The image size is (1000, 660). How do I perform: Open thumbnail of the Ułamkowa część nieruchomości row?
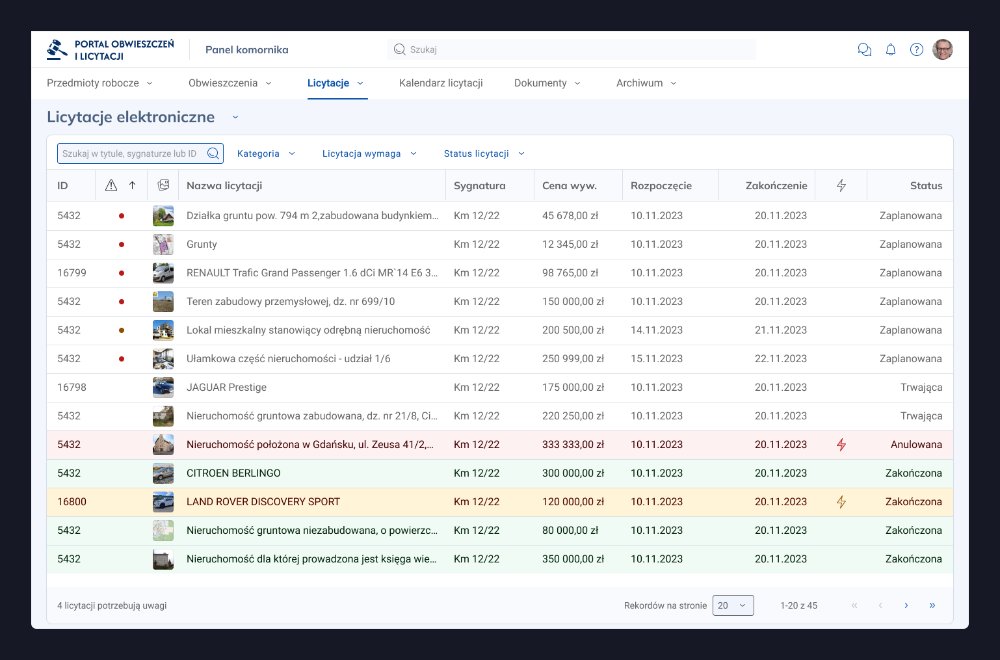tap(163, 358)
